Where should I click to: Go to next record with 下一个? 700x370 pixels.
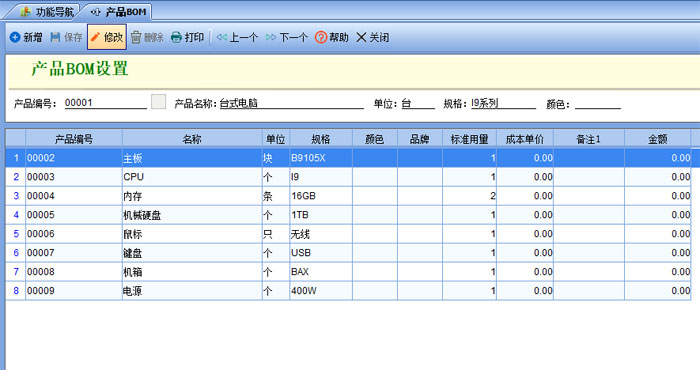click(287, 37)
